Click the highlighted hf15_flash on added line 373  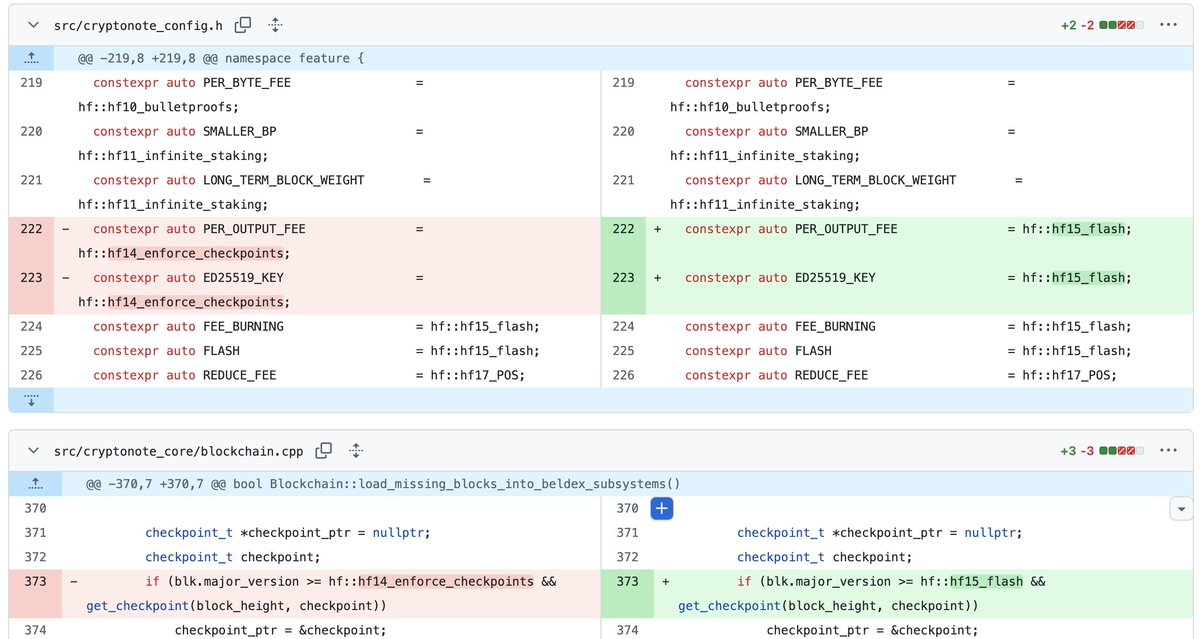click(985, 582)
